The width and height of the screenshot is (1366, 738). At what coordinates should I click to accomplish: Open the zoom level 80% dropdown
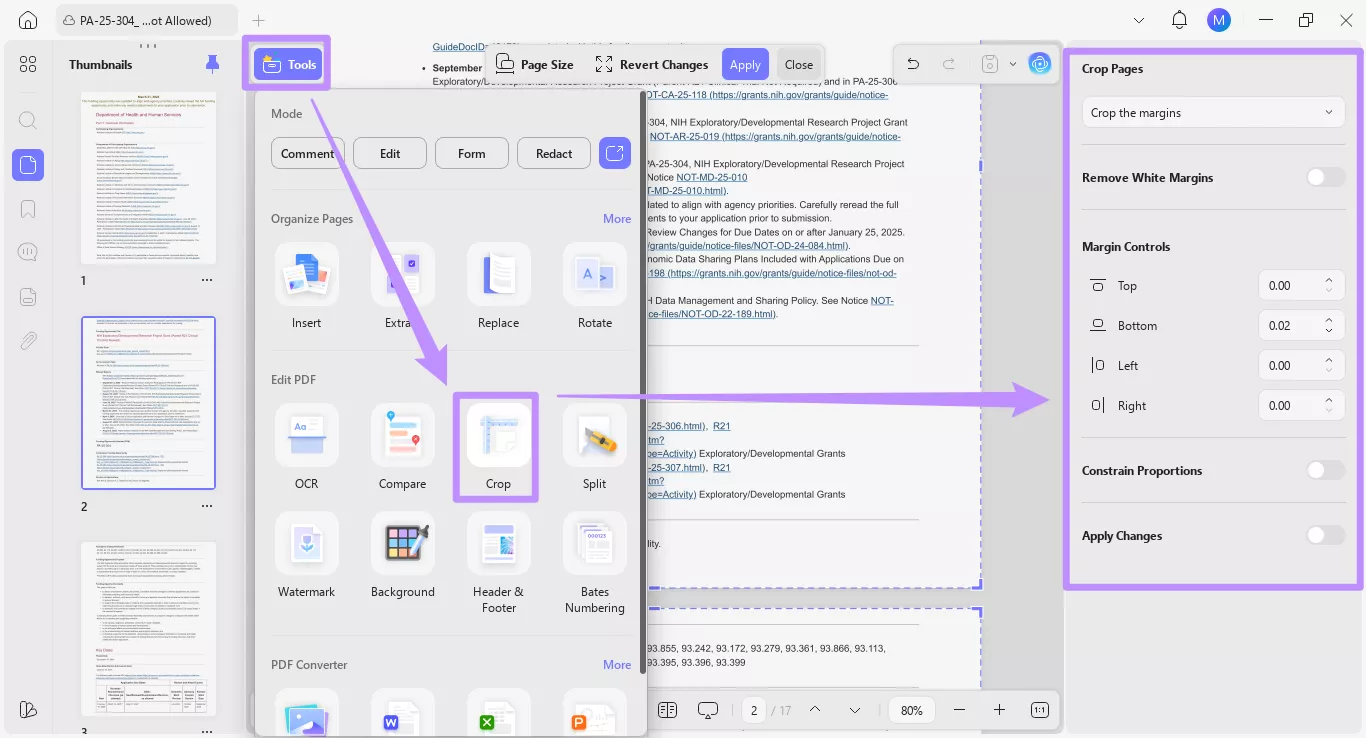point(911,710)
